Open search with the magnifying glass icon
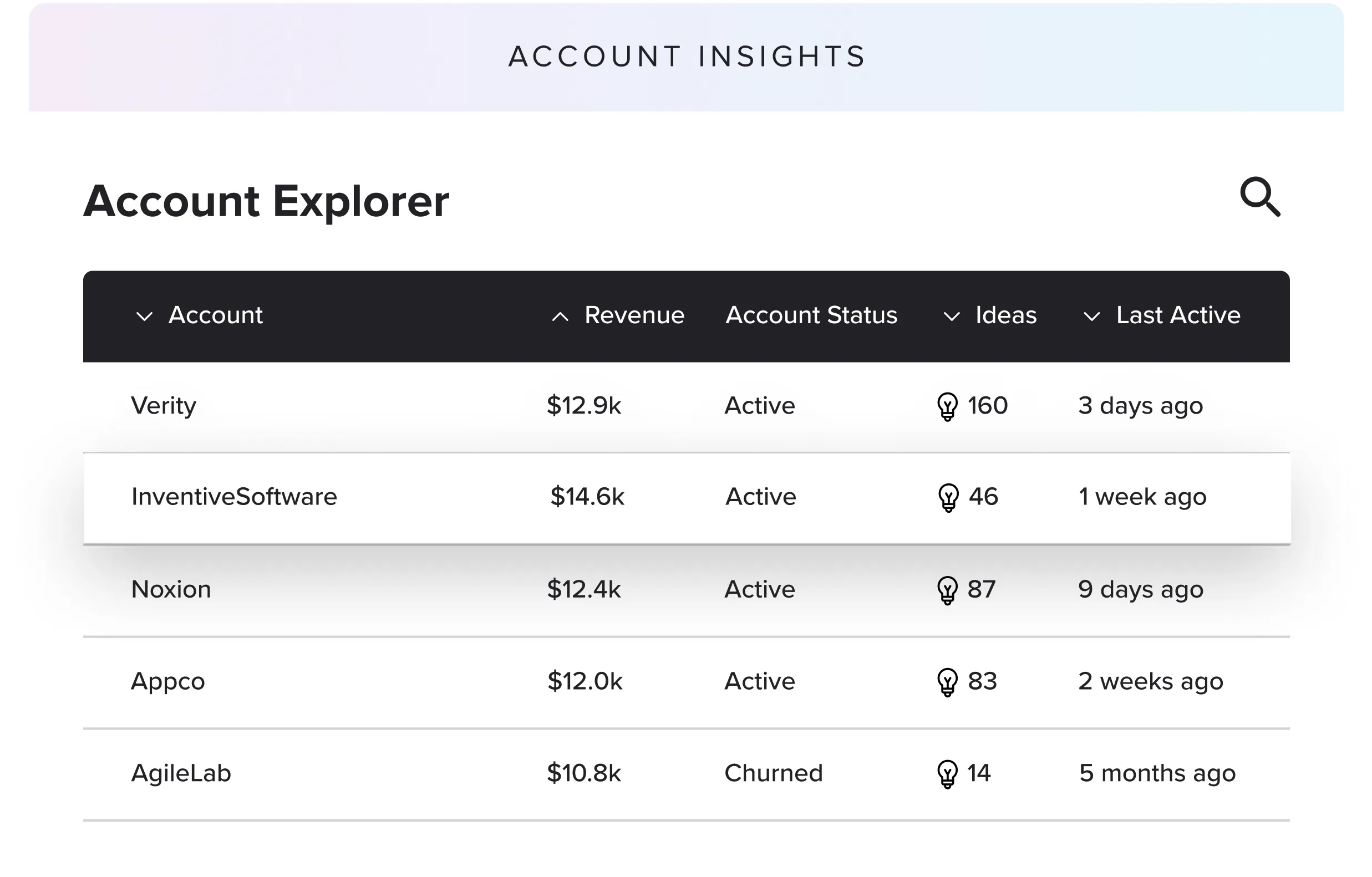 [x=1260, y=197]
